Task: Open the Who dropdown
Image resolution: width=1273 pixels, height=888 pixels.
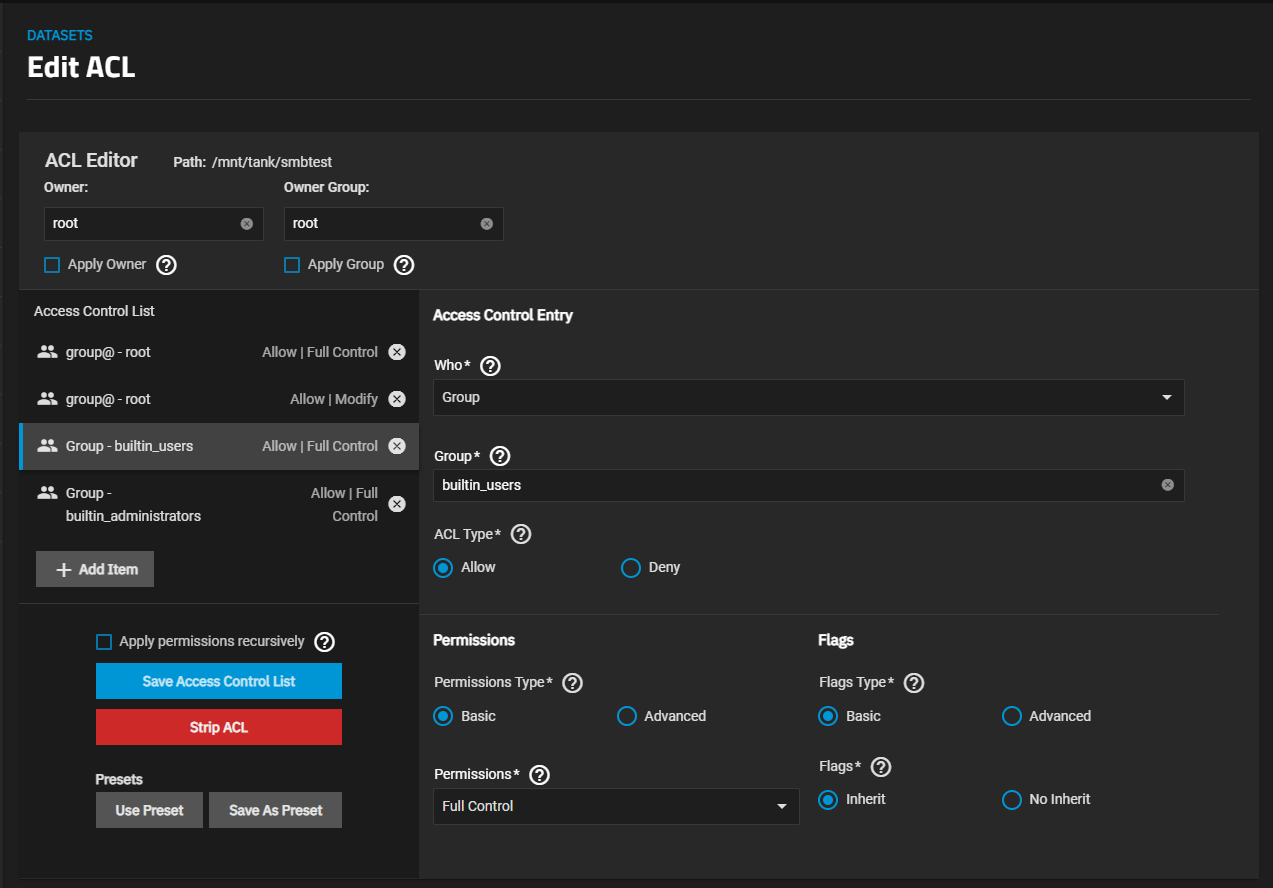Action: tap(808, 397)
